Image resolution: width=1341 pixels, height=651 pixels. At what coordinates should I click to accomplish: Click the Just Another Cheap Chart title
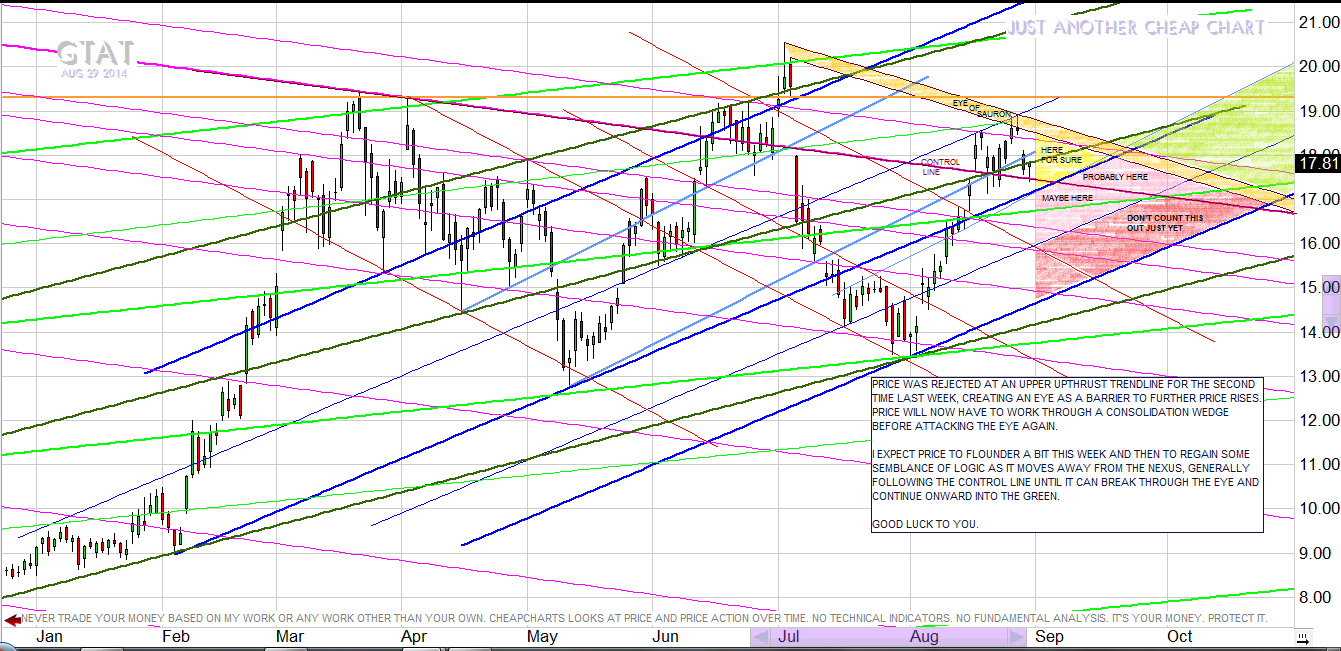pyautogui.click(x=1135, y=28)
